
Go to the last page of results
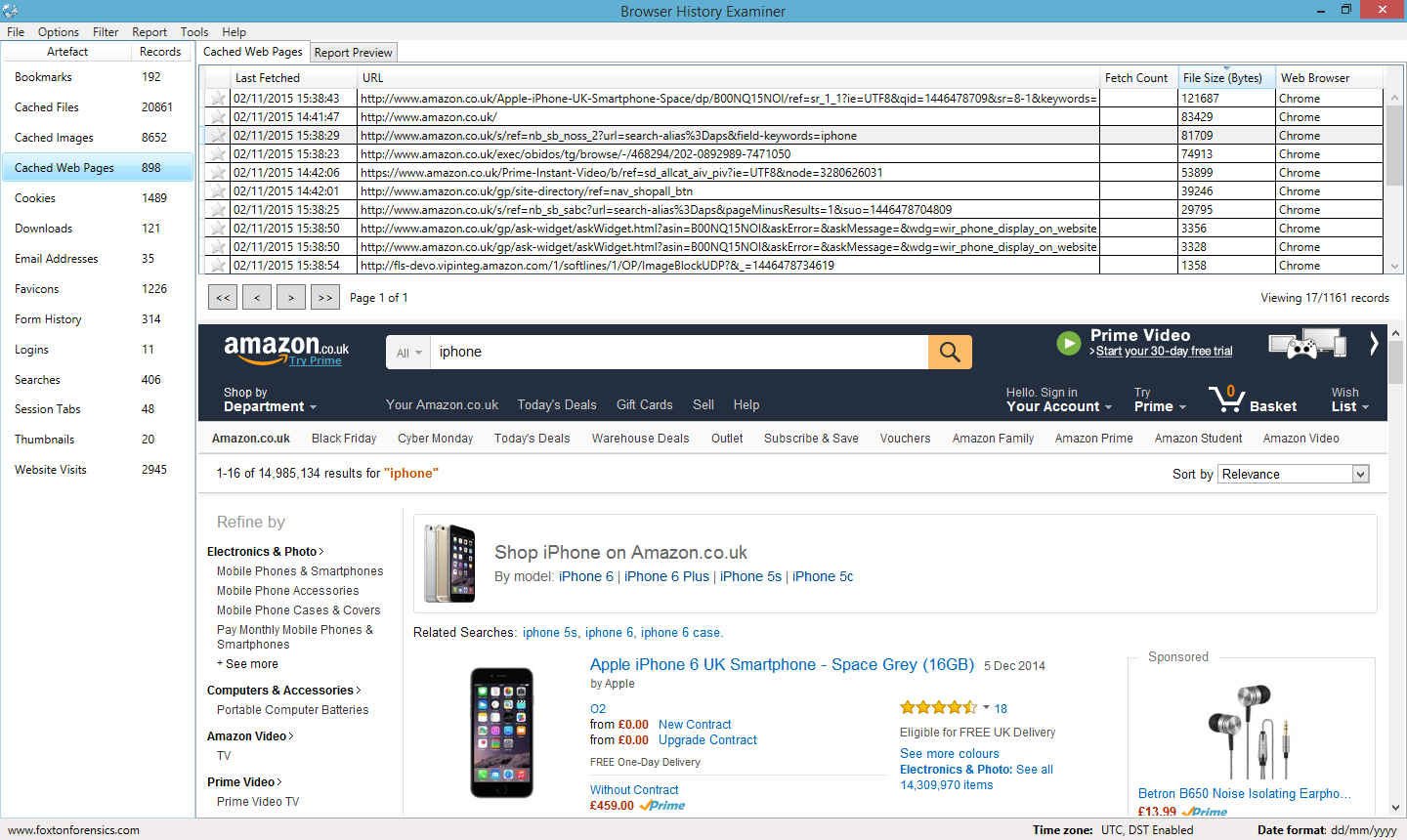(x=325, y=298)
